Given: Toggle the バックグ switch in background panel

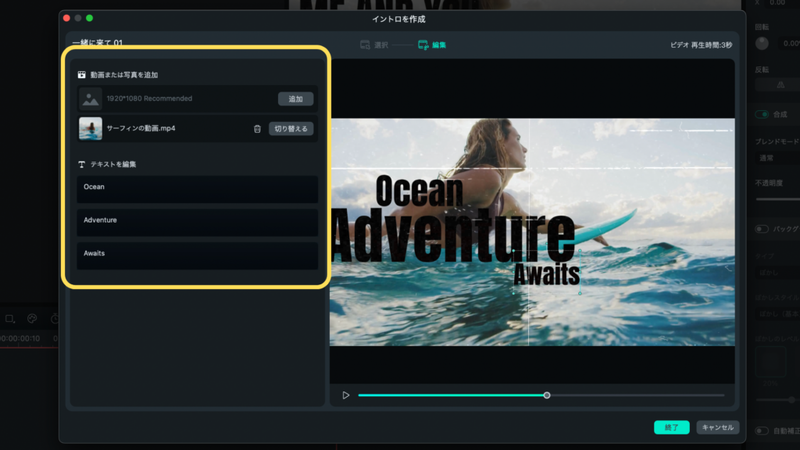Looking at the screenshot, I should click(x=762, y=229).
